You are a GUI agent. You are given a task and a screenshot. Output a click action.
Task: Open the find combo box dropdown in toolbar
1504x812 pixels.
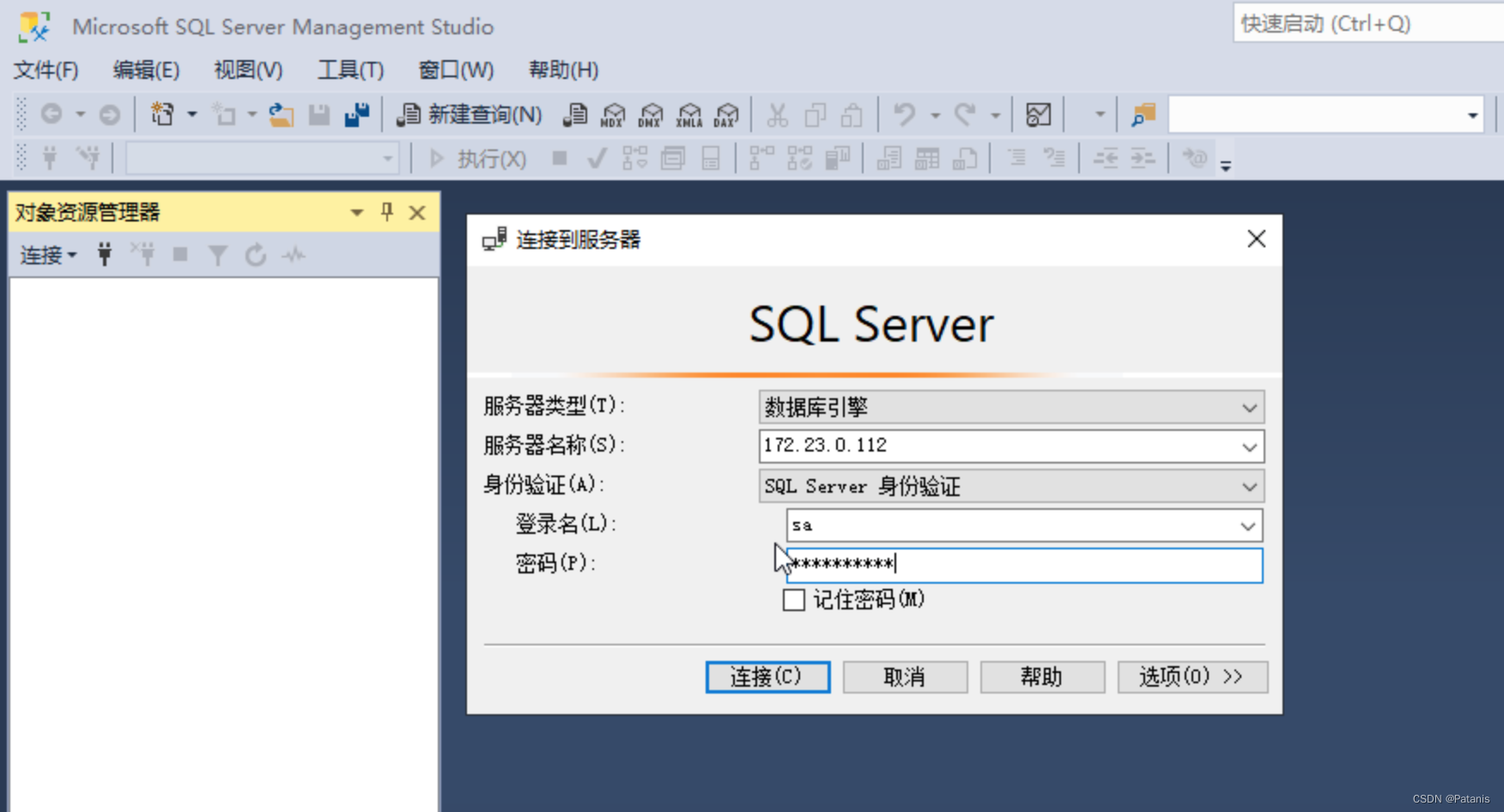pos(1473,115)
